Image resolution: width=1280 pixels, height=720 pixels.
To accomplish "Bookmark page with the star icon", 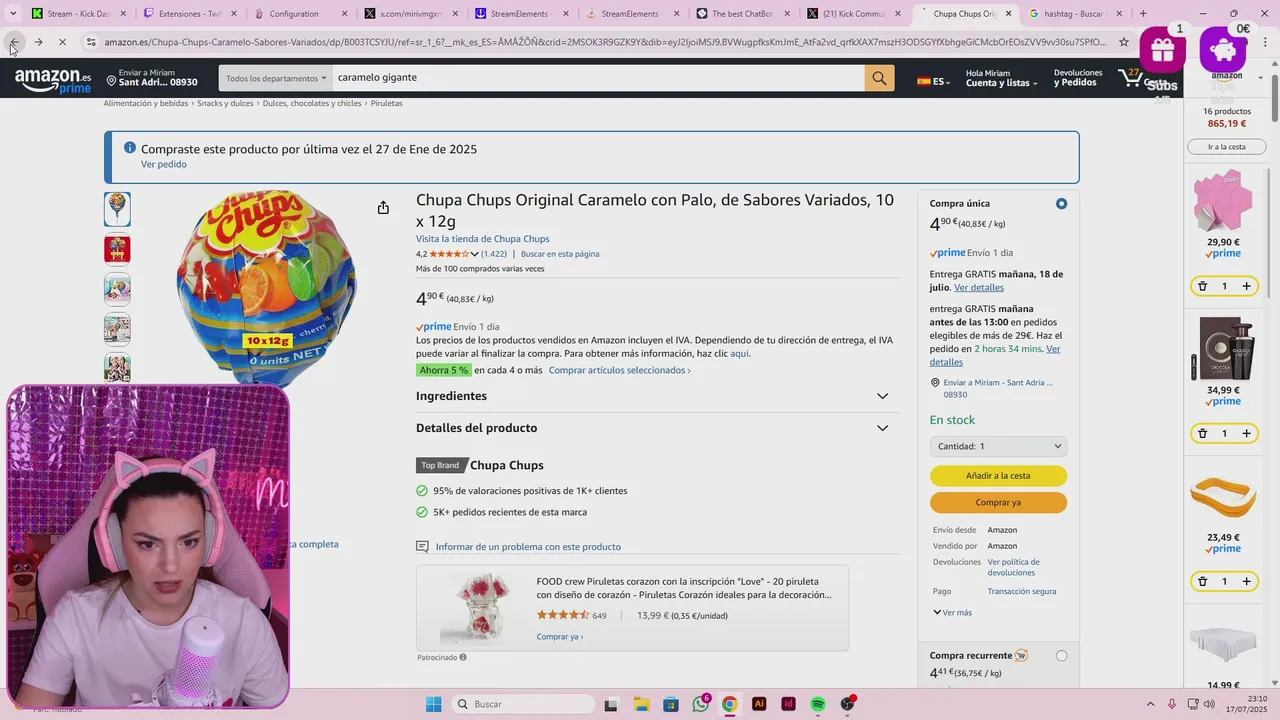I will pos(1124,42).
